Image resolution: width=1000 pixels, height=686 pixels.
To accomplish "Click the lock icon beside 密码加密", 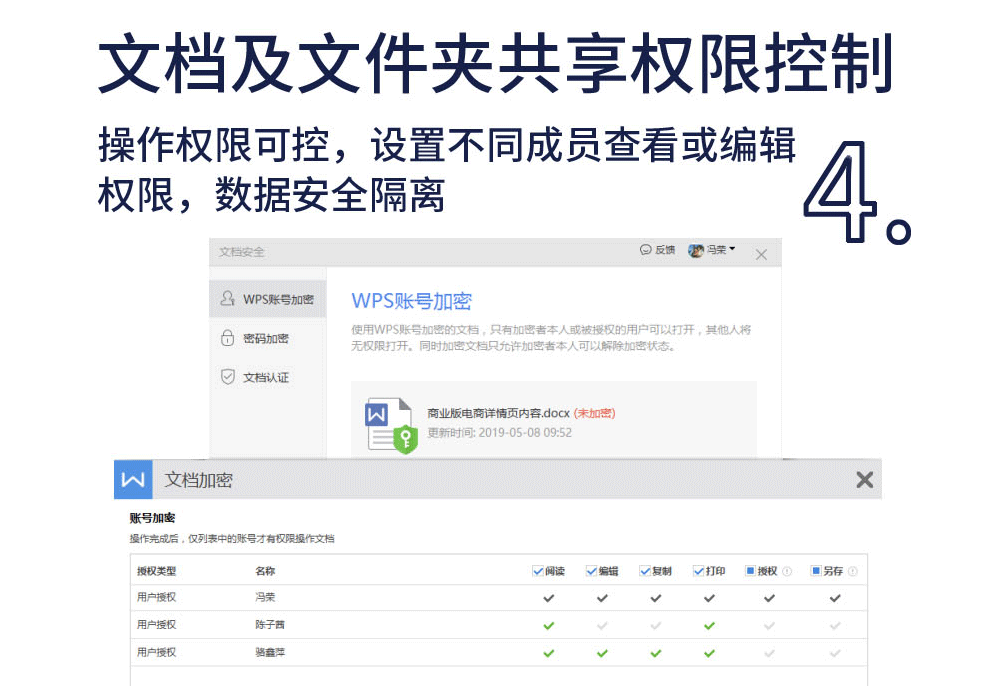I will click(x=227, y=339).
